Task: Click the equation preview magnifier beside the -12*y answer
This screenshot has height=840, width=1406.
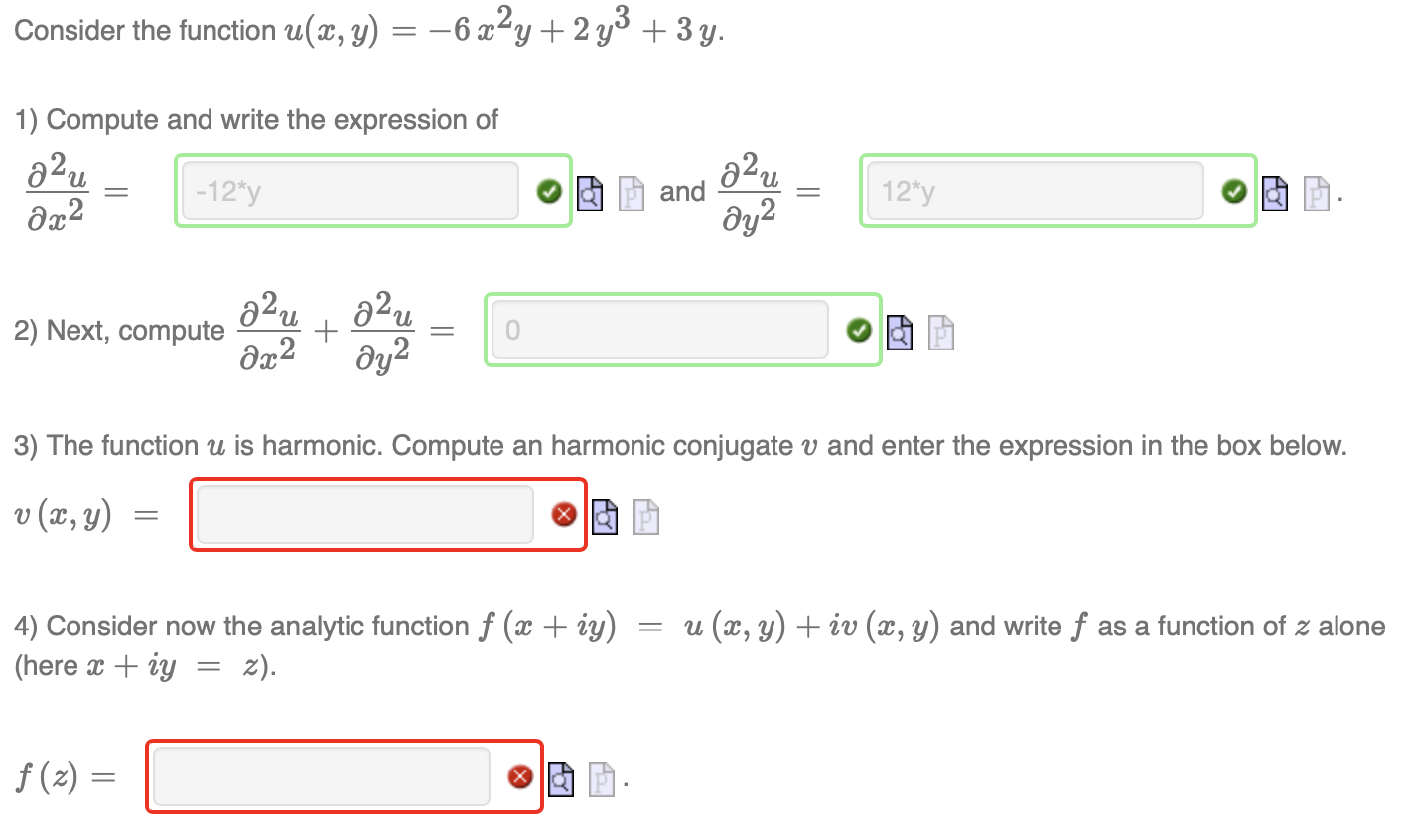Action: coord(590,193)
